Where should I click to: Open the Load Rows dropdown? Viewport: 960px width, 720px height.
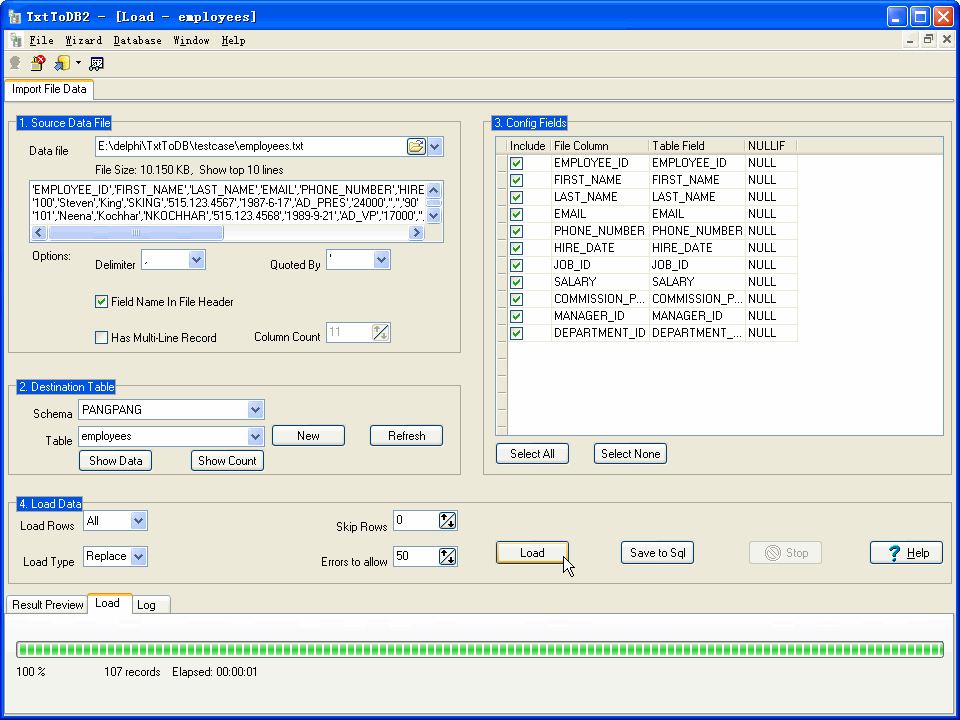click(138, 521)
